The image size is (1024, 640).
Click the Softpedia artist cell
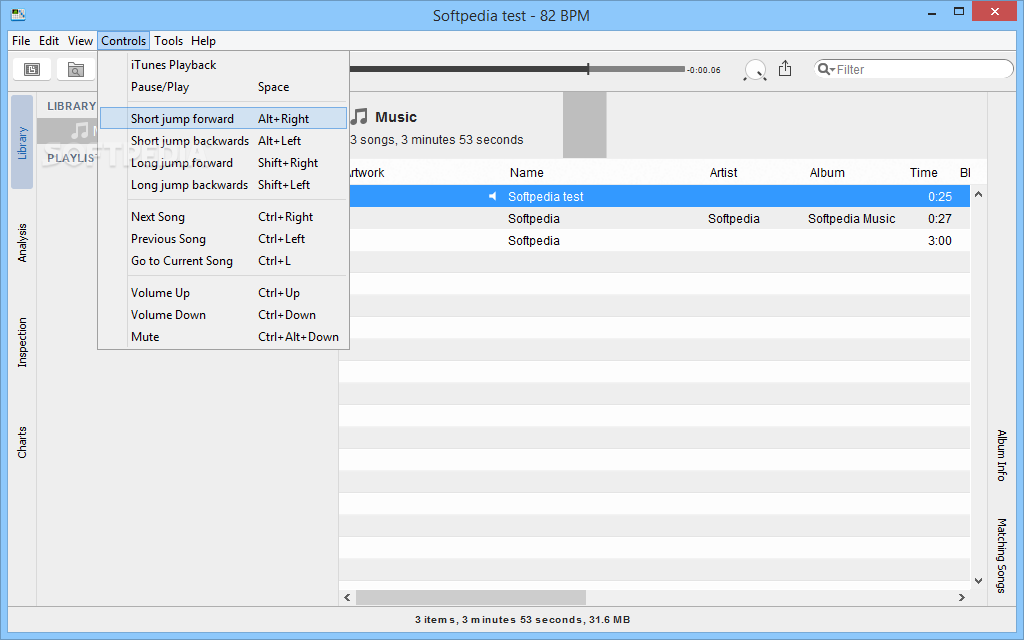click(733, 219)
